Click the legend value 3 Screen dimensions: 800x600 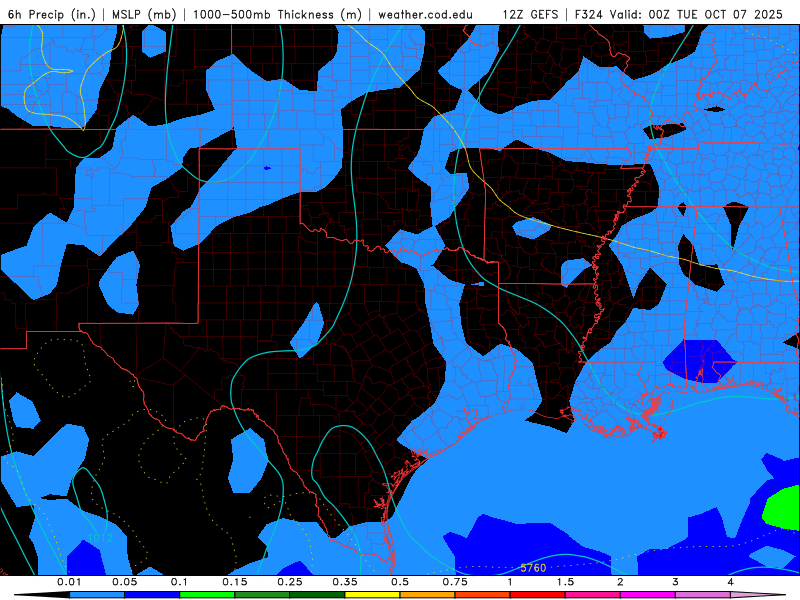tap(676, 582)
